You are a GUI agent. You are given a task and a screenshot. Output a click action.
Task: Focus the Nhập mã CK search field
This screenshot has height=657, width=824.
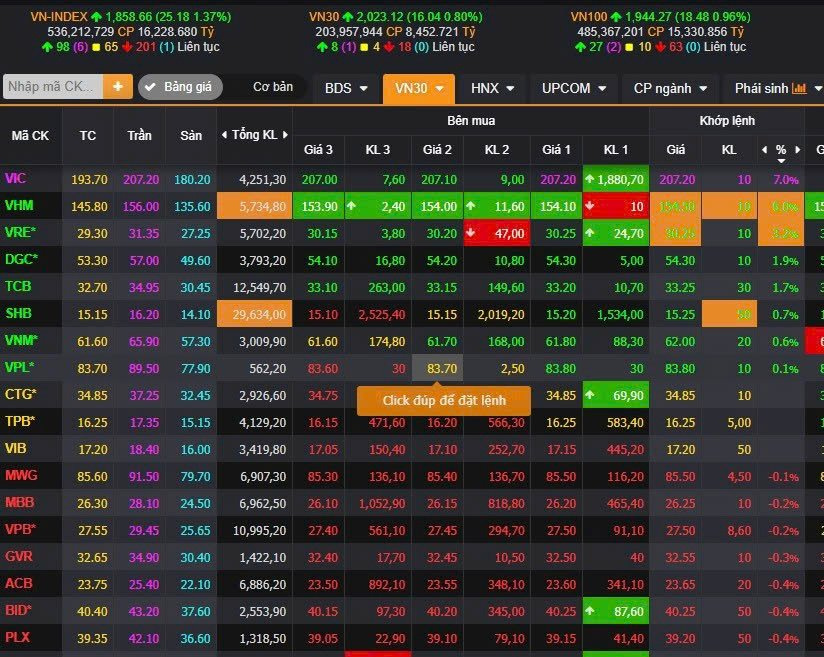[x=52, y=87]
